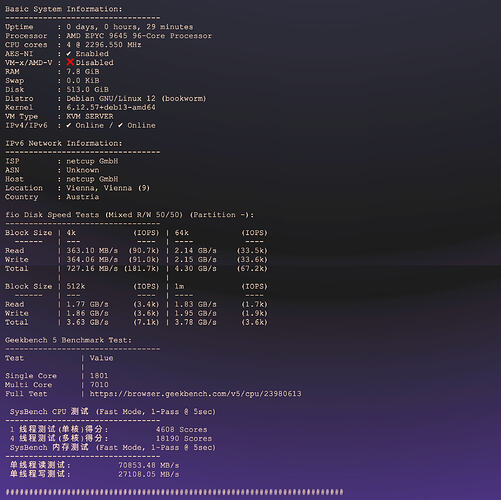Click the red X next to Disabled
The width and height of the screenshot is (501, 500).
(70, 62)
